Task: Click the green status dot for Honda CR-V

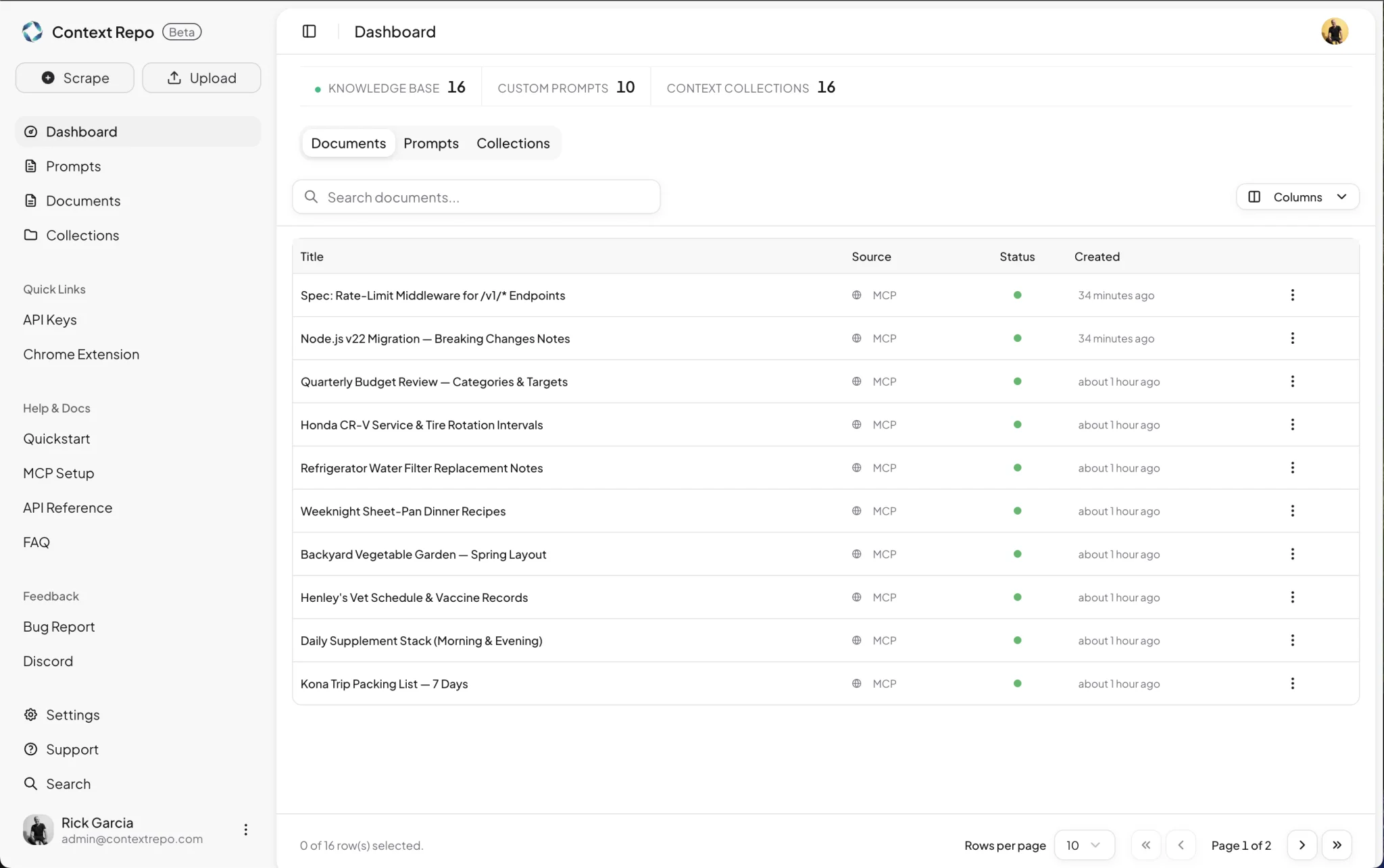Action: [x=1017, y=425]
